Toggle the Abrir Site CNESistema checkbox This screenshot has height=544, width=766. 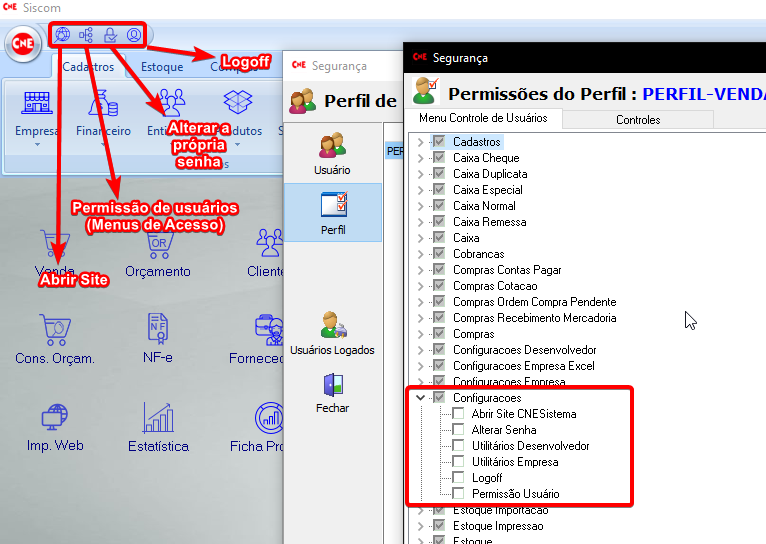click(x=458, y=414)
